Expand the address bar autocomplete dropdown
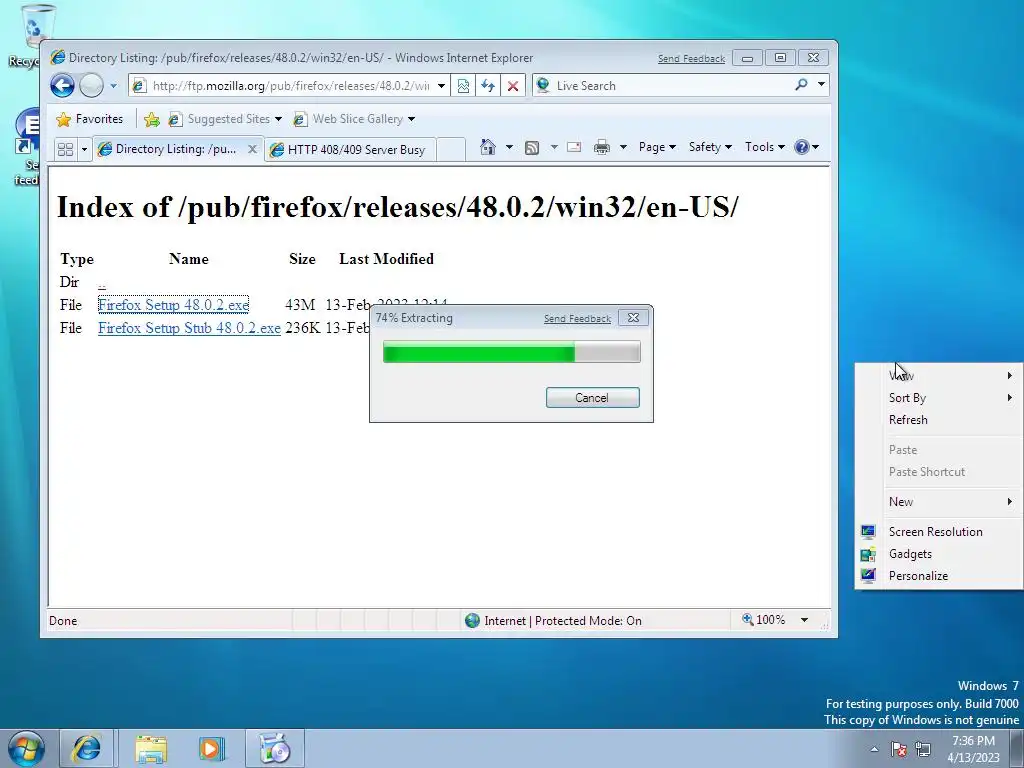Viewport: 1024px width, 768px height. click(x=441, y=86)
